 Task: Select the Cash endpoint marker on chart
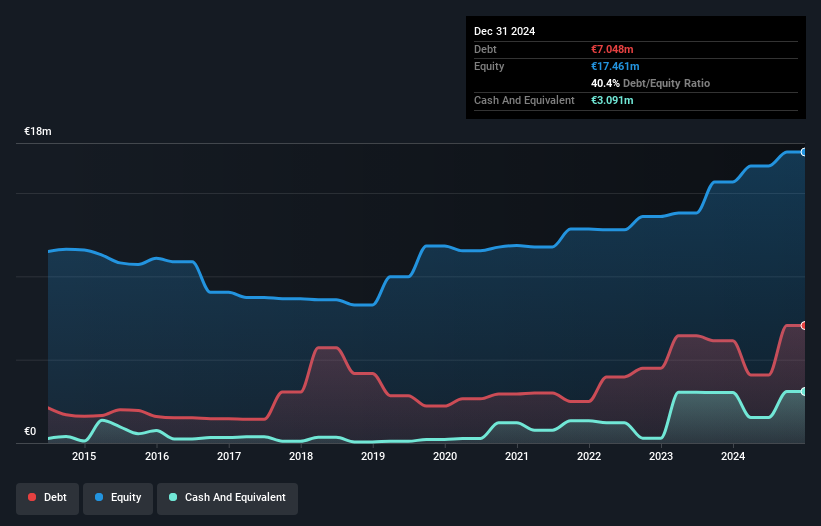click(804, 391)
